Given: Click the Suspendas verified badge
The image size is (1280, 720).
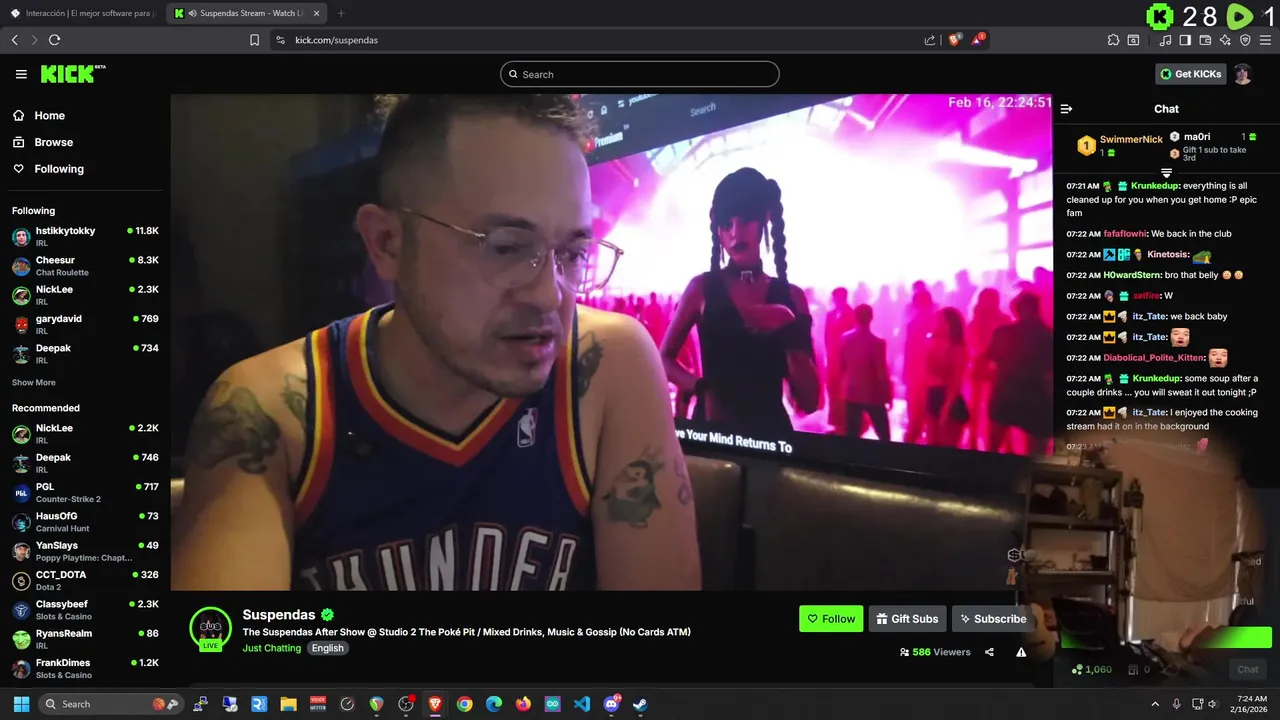Looking at the screenshot, I should (327, 615).
